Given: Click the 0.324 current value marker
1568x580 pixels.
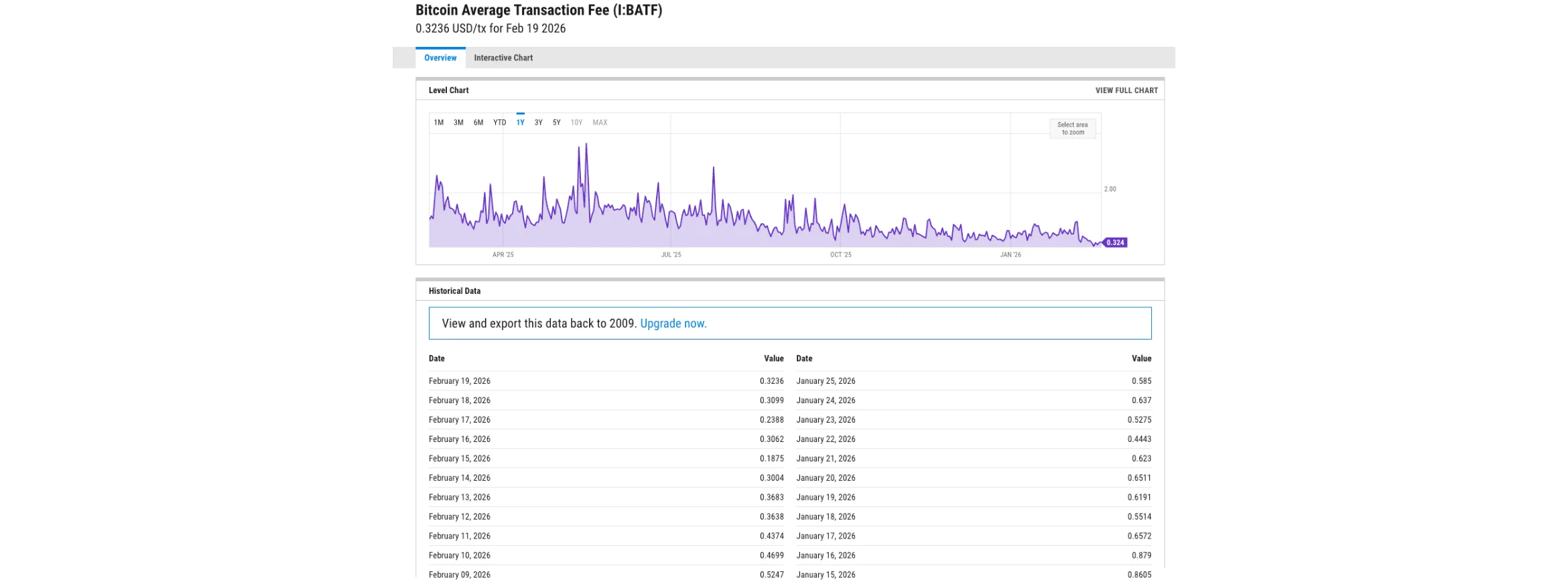Looking at the screenshot, I should pos(1115,242).
